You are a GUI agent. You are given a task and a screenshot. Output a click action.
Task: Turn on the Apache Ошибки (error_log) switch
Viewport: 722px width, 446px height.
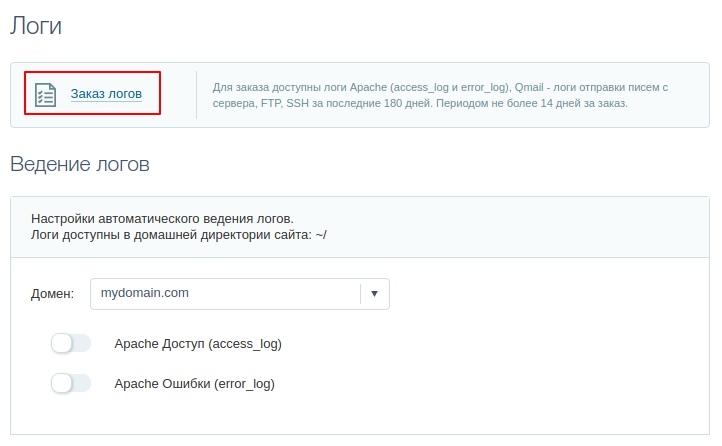71,383
